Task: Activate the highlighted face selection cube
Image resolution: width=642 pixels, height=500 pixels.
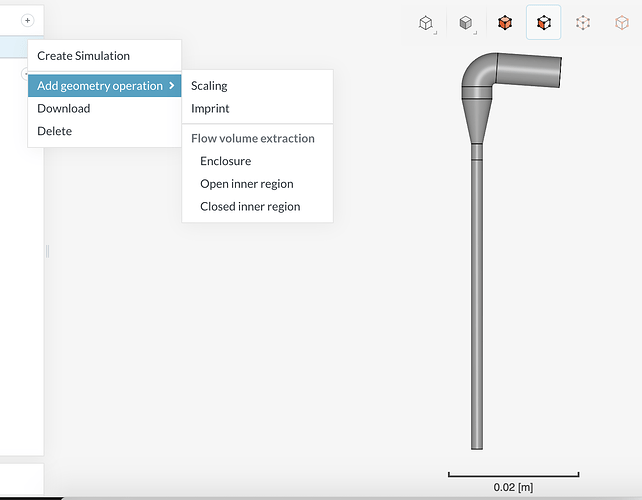Action: click(543, 23)
